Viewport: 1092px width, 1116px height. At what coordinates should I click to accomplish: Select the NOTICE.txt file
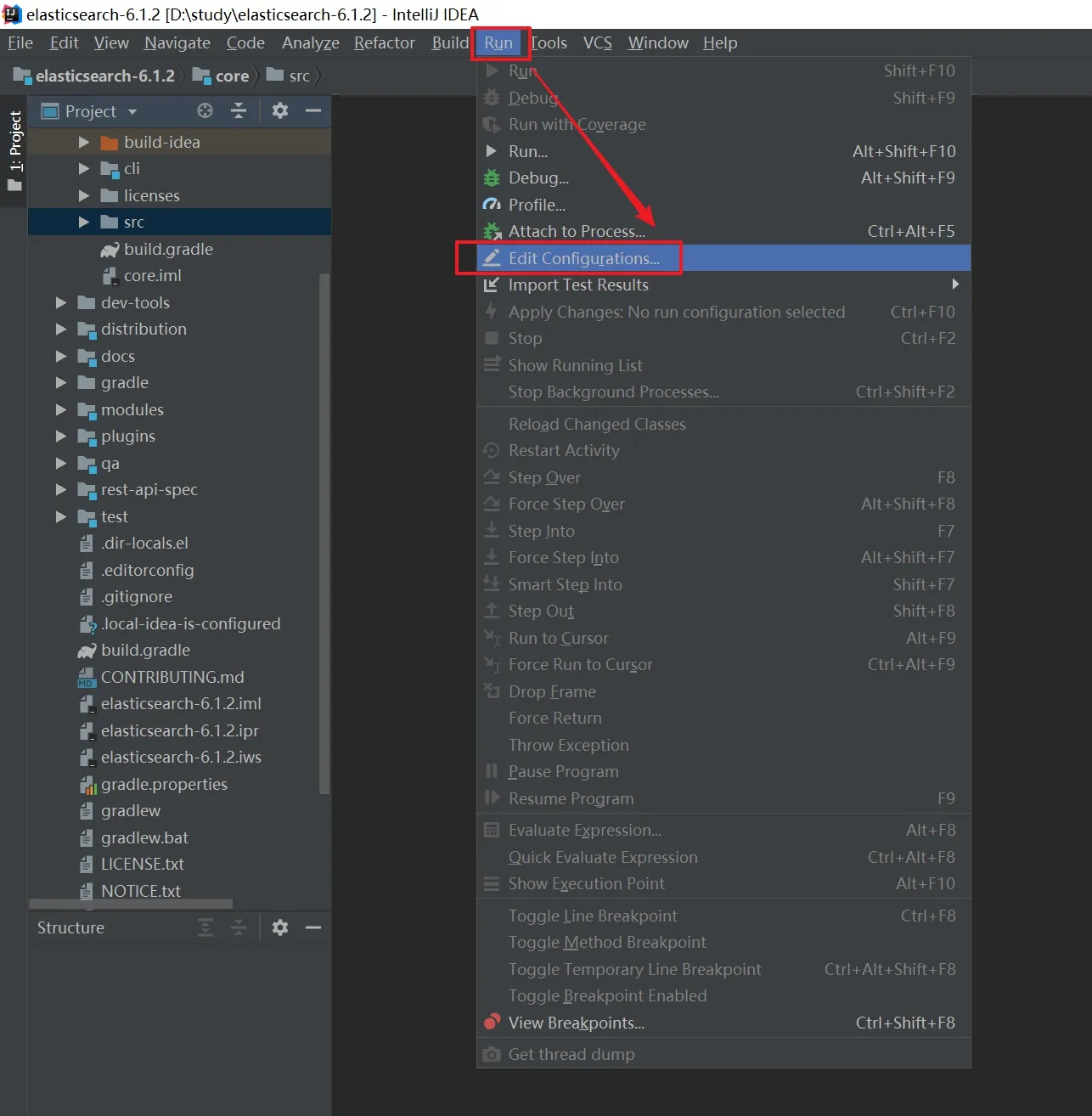click(x=141, y=891)
